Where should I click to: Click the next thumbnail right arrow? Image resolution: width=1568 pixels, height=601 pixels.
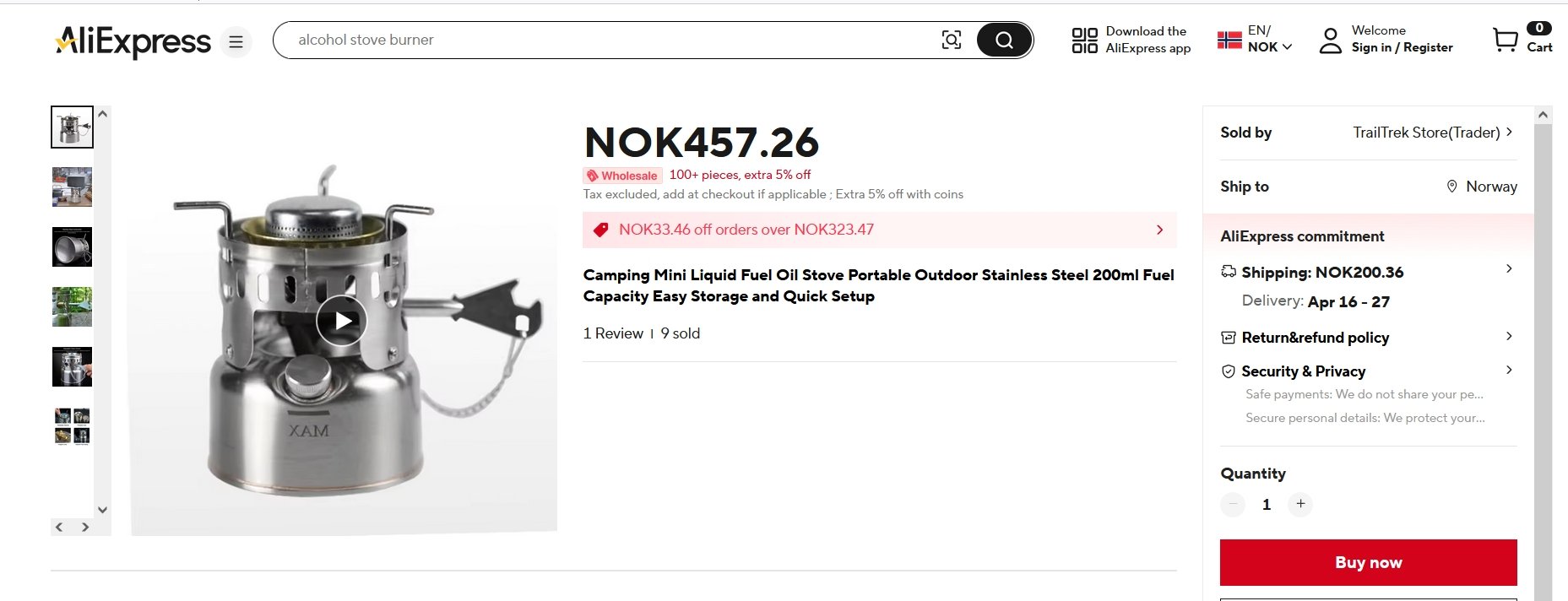coord(85,528)
